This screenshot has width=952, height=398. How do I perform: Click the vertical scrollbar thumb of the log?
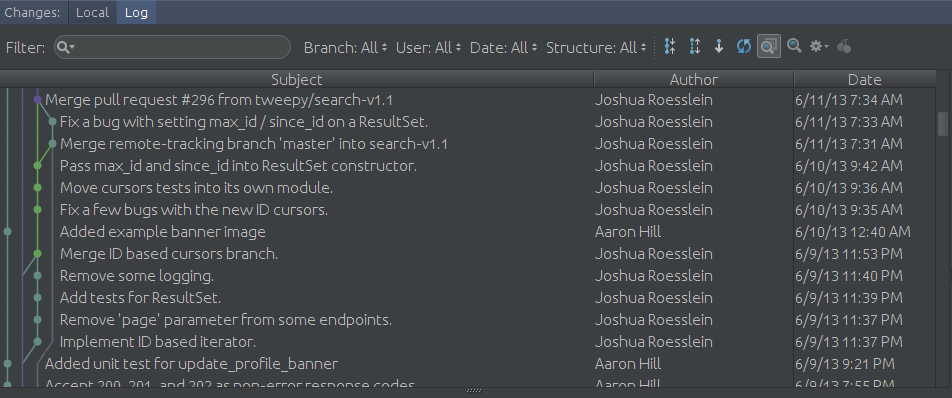point(943,124)
